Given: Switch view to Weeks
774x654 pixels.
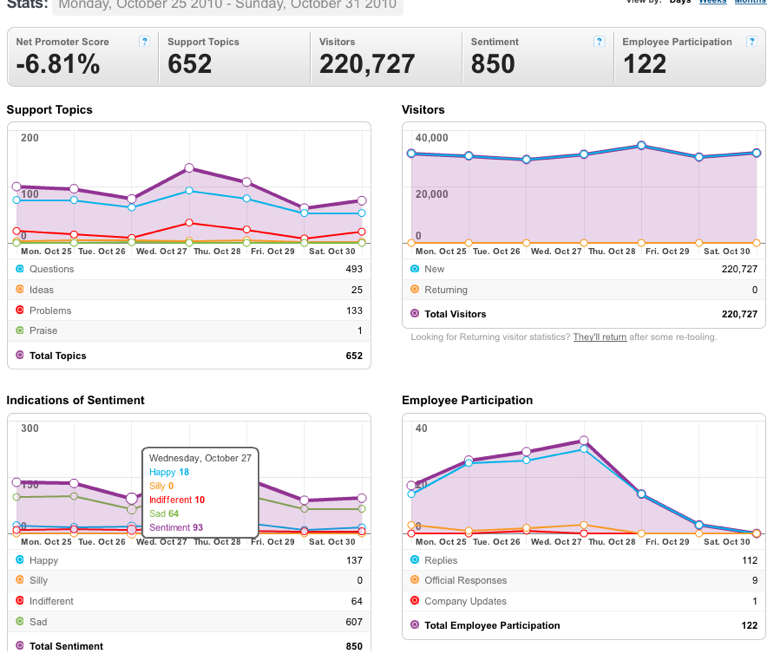Looking at the screenshot, I should coord(712,2).
